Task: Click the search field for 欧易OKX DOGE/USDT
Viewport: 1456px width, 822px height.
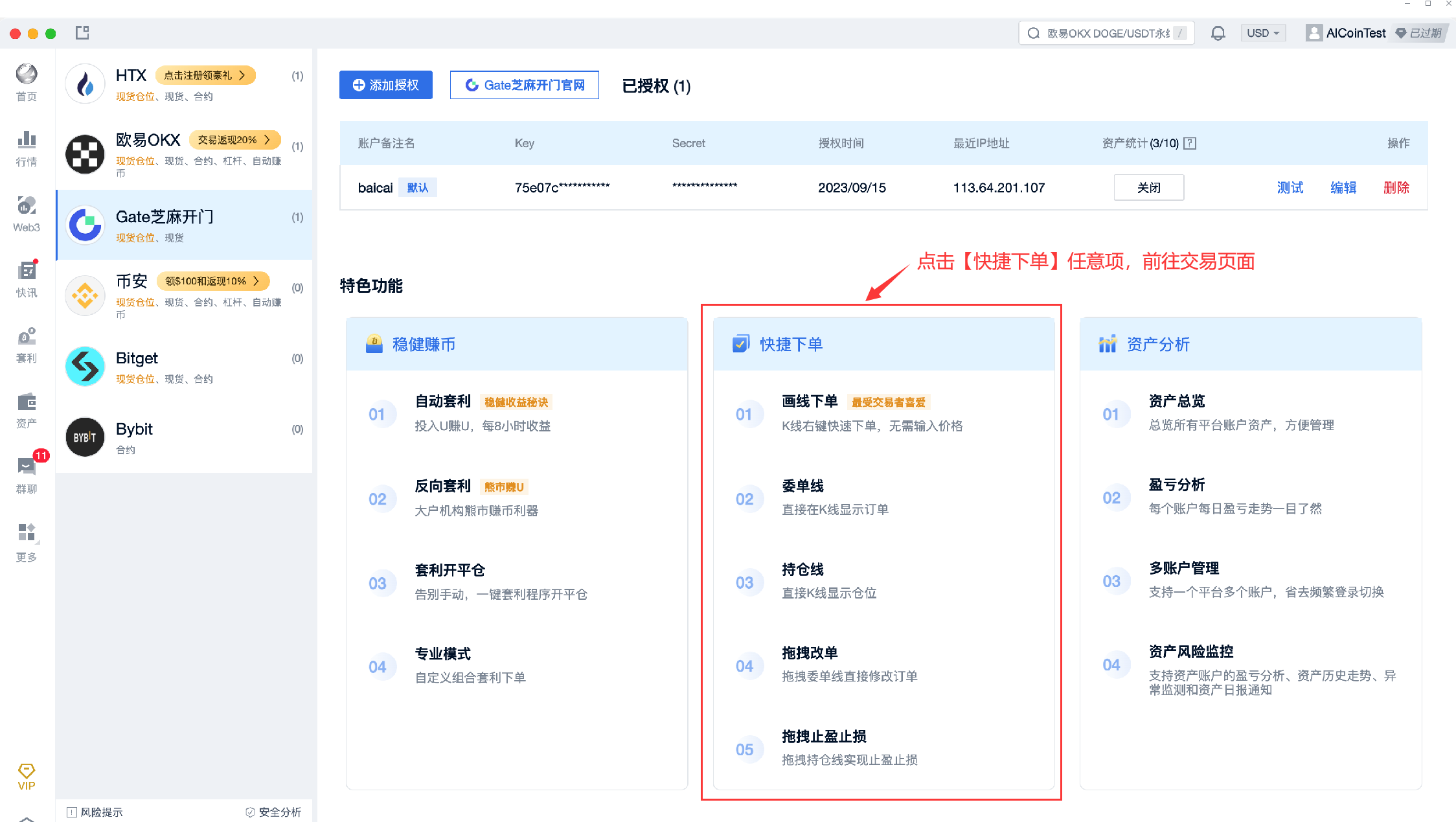Action: click(1107, 33)
